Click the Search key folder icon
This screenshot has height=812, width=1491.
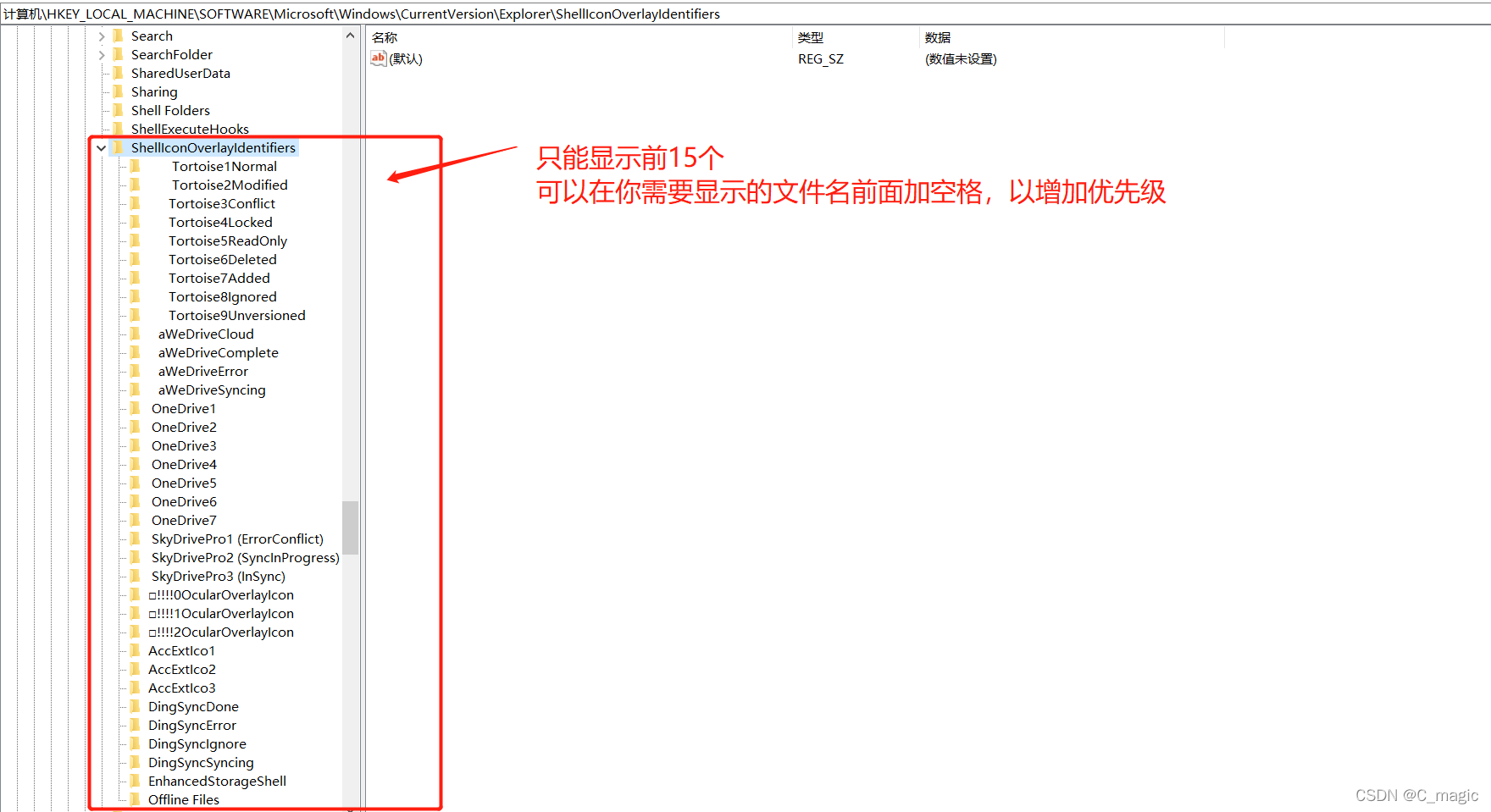coord(119,36)
